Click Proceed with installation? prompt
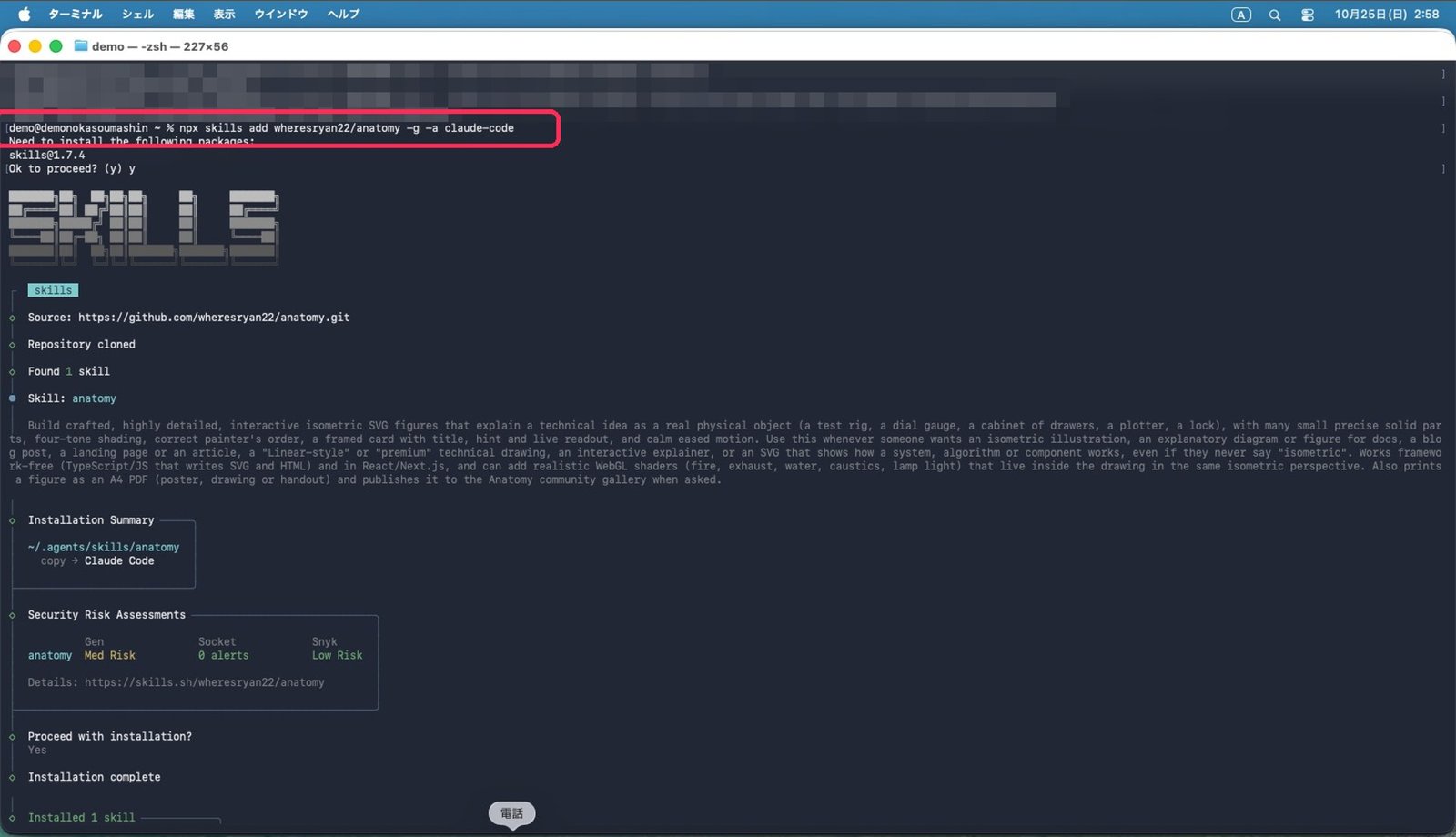Viewport: 1456px width, 837px height. 110,737
